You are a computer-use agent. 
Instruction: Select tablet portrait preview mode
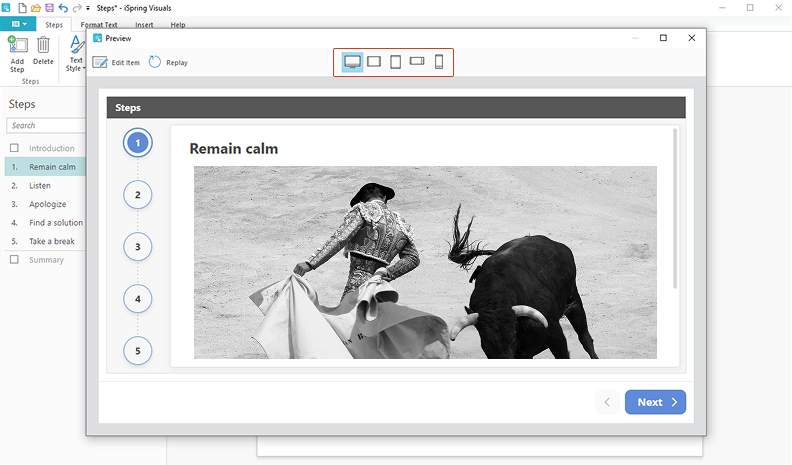[395, 62]
